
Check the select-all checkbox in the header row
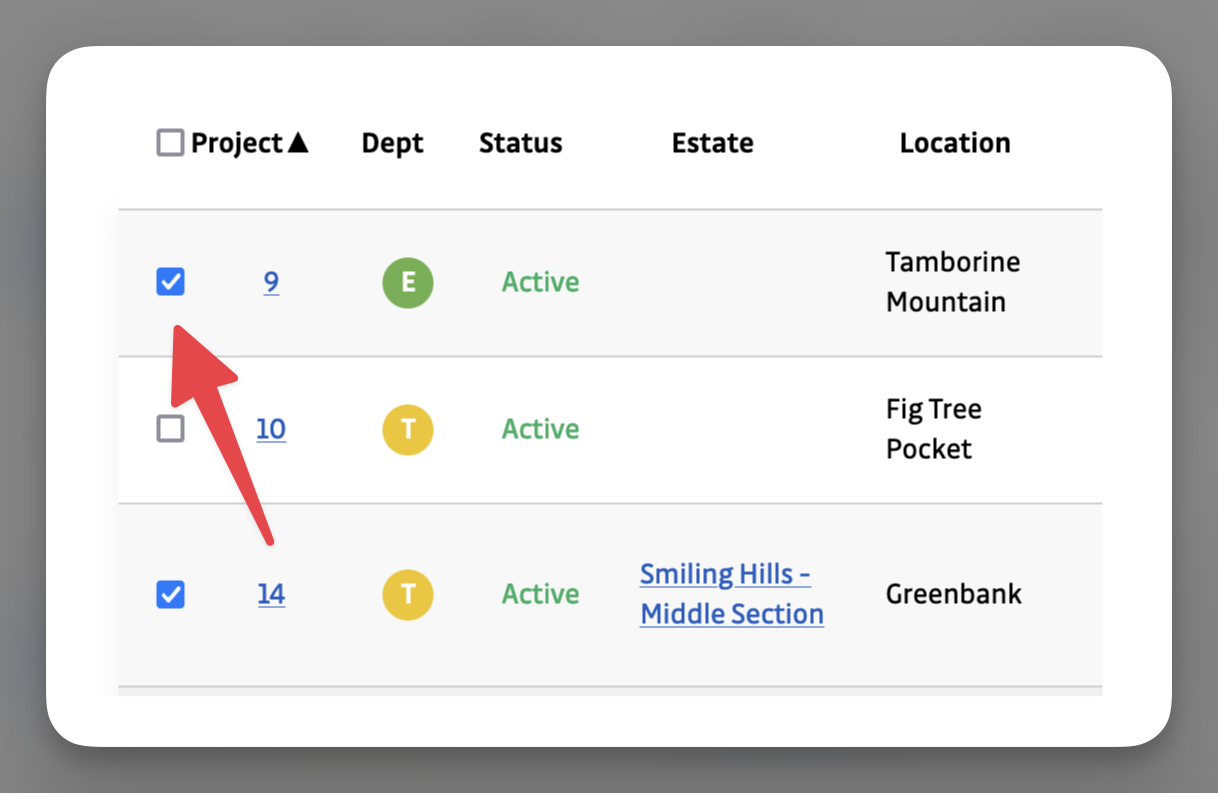(168, 142)
